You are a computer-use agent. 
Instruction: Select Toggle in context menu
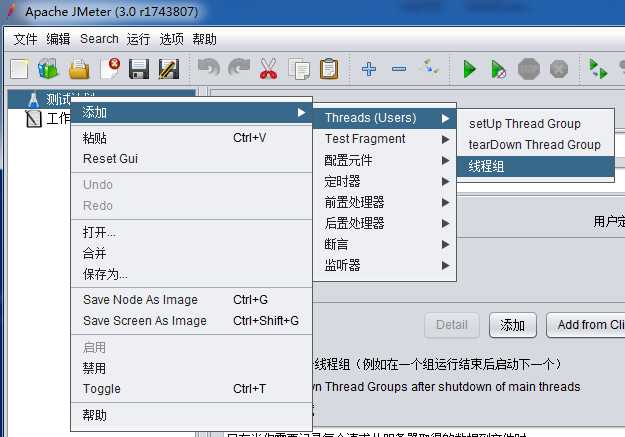[191, 389]
